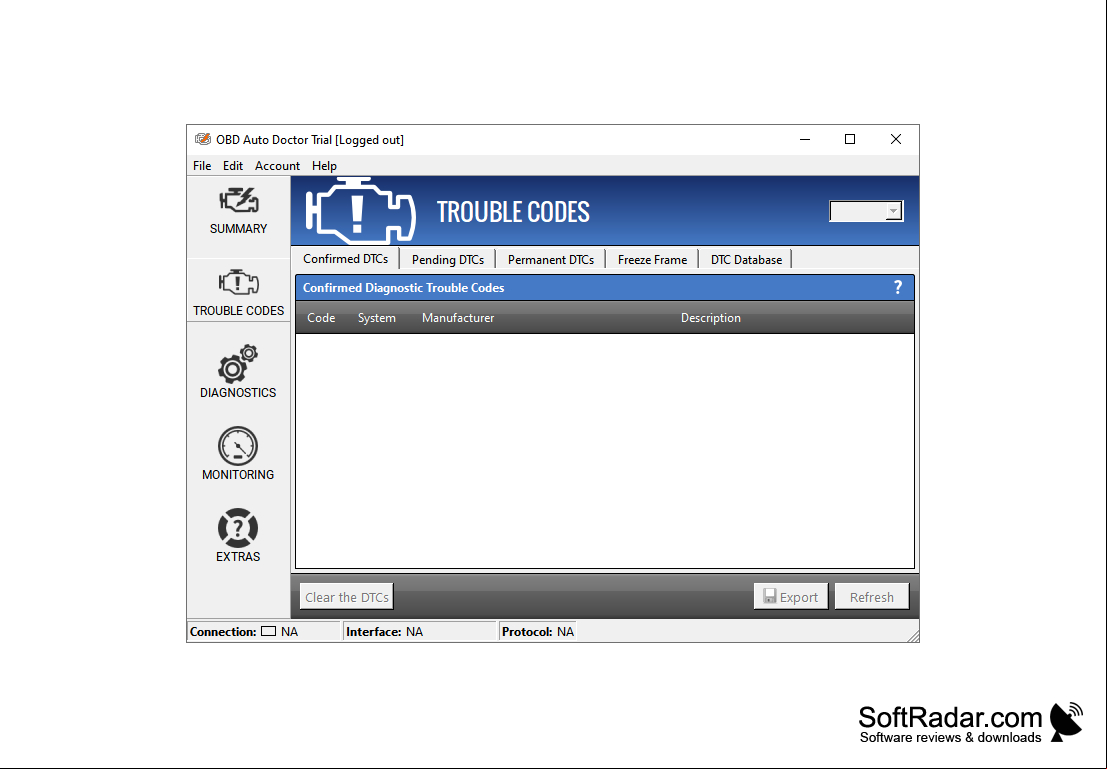
Task: Click the window resize grip corner
Action: coord(912,636)
